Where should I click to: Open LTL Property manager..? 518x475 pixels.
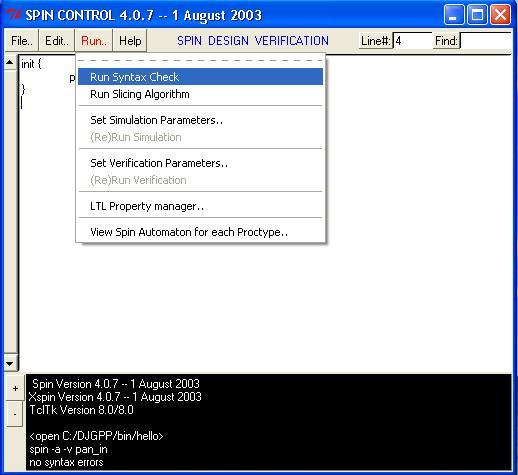coord(200,206)
